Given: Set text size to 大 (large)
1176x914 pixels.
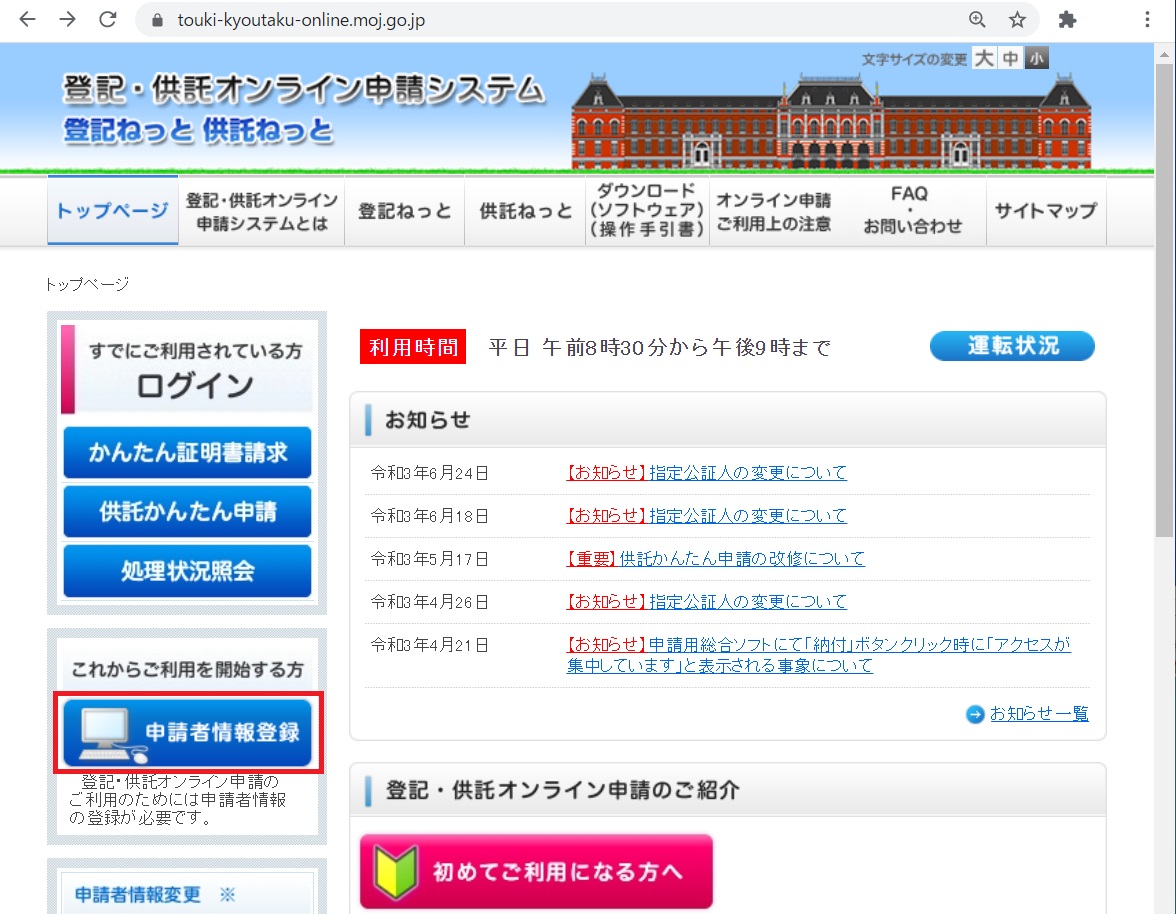Looking at the screenshot, I should click(x=984, y=59).
